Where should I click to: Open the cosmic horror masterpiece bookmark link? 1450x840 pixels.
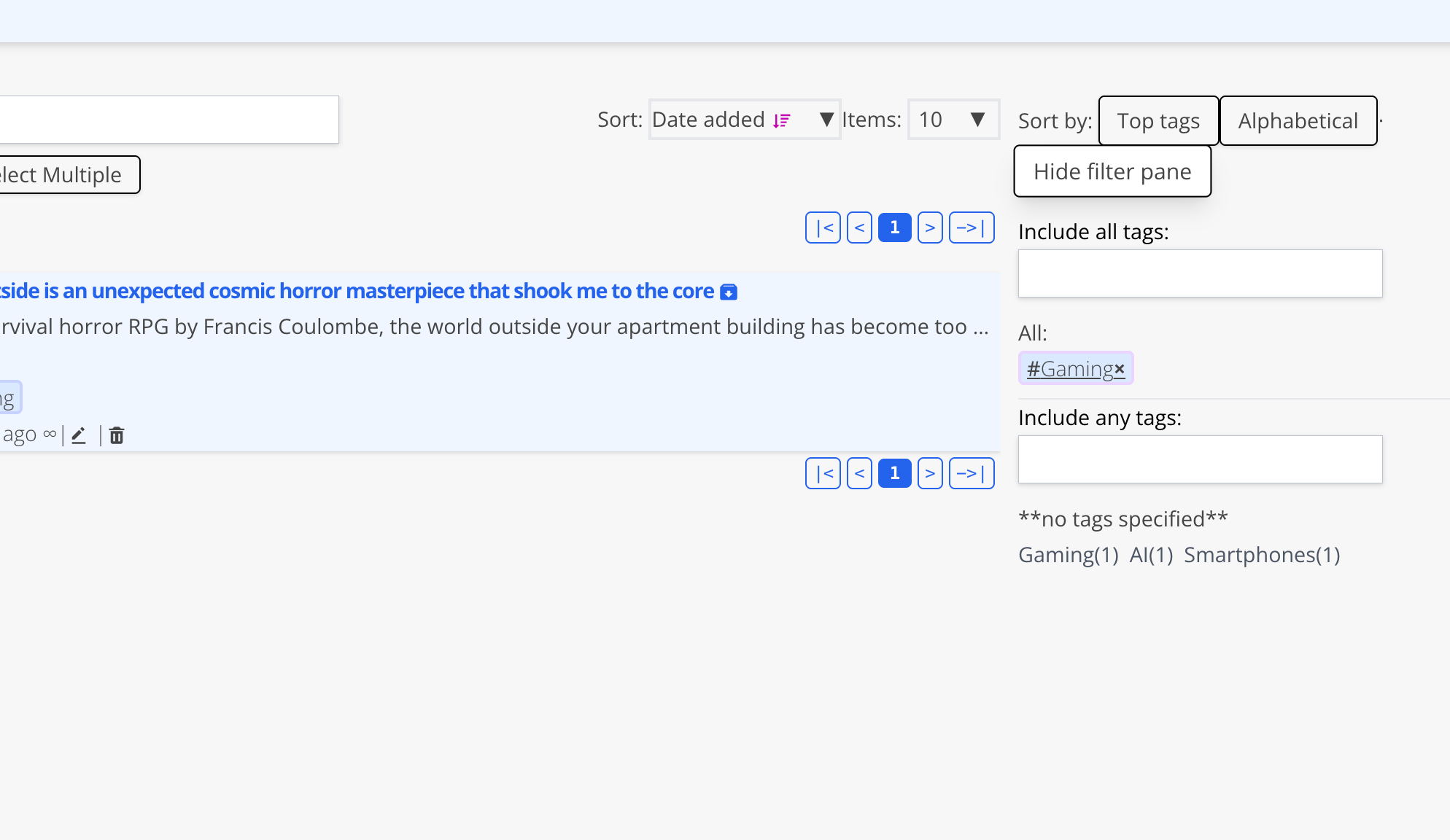point(357,291)
